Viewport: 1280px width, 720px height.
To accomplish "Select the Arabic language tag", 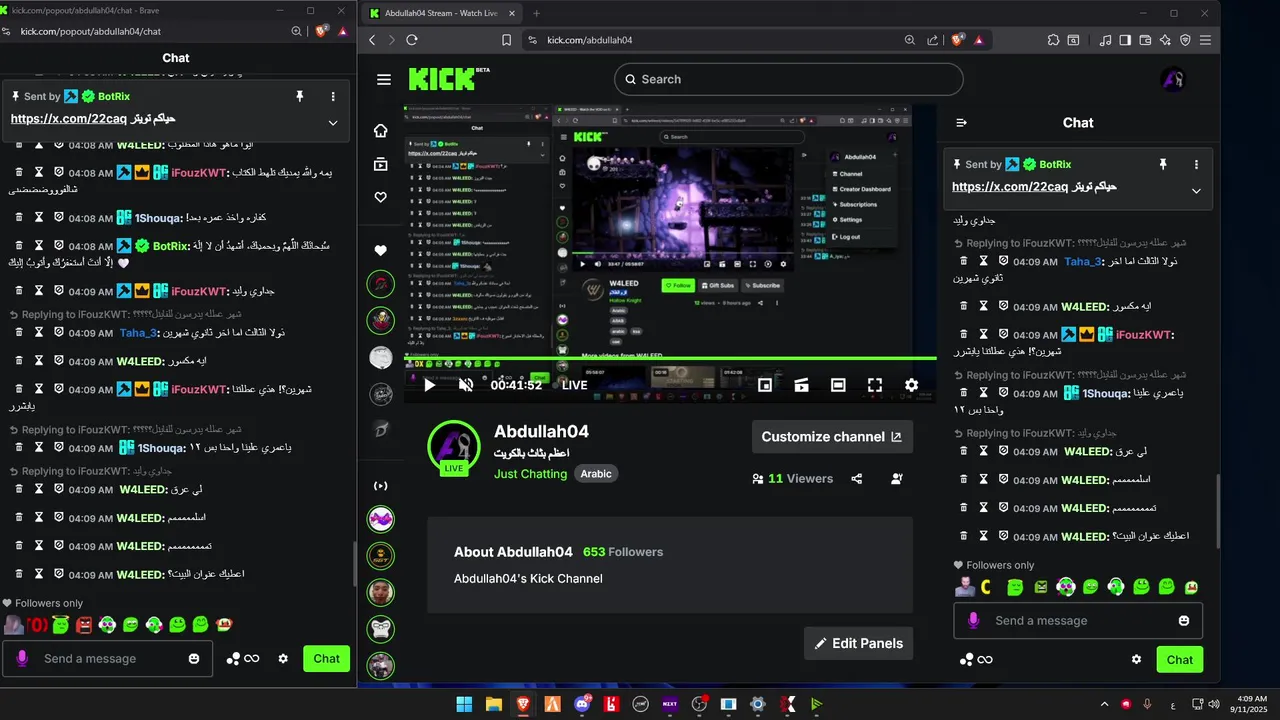I will [596, 474].
